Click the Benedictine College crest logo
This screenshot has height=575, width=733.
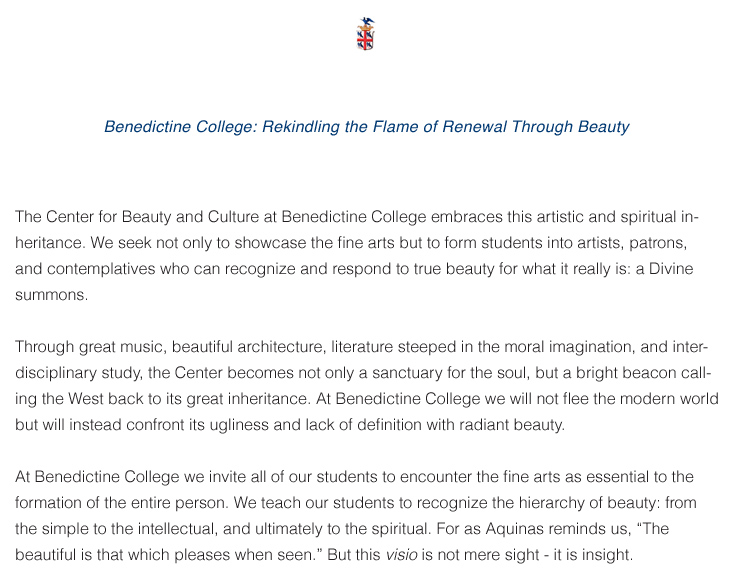click(366, 35)
